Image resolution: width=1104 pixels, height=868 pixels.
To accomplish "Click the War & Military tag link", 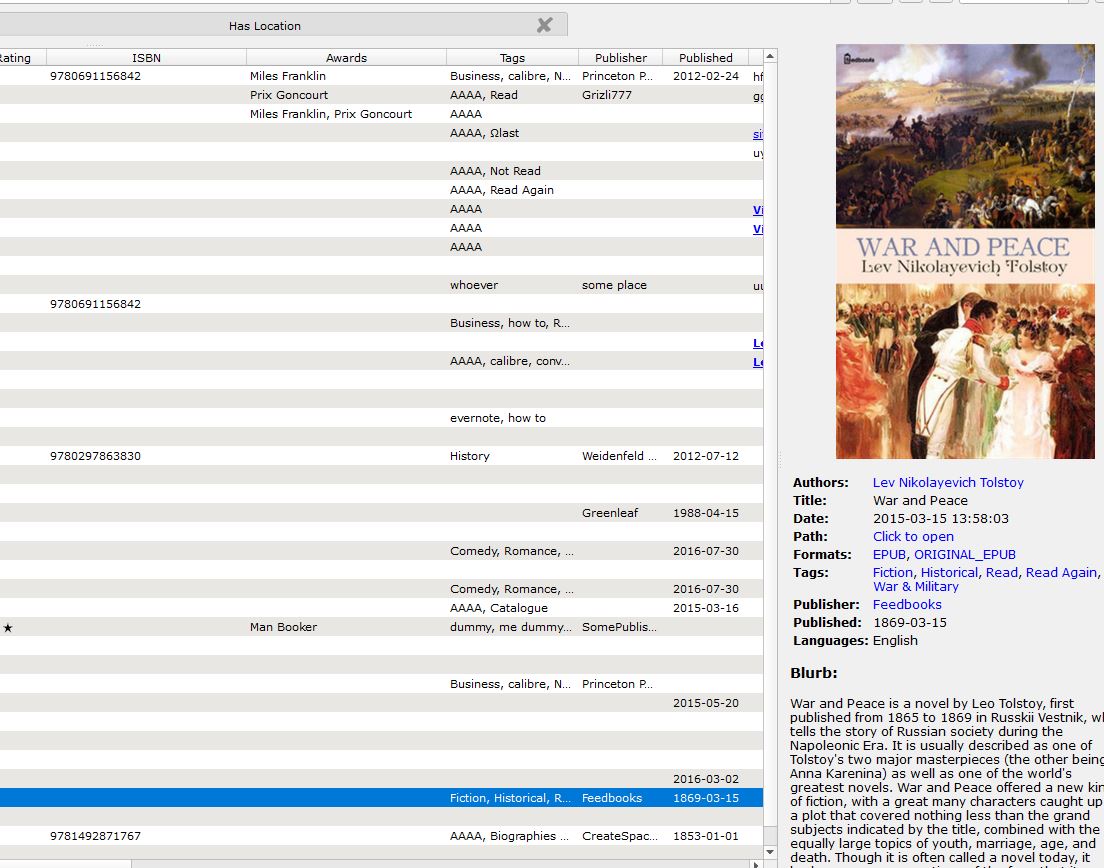I will [915, 586].
